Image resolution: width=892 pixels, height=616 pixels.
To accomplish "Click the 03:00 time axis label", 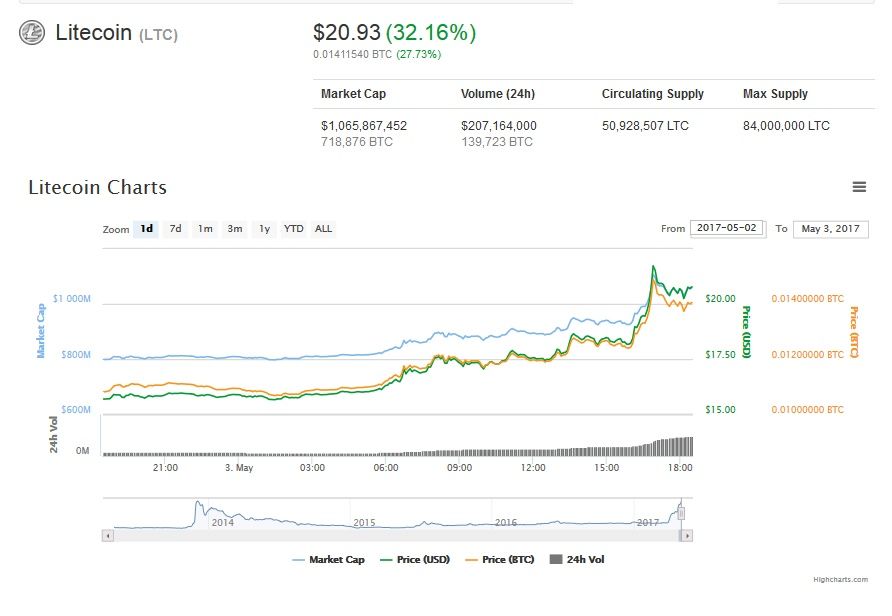I will click(312, 468).
